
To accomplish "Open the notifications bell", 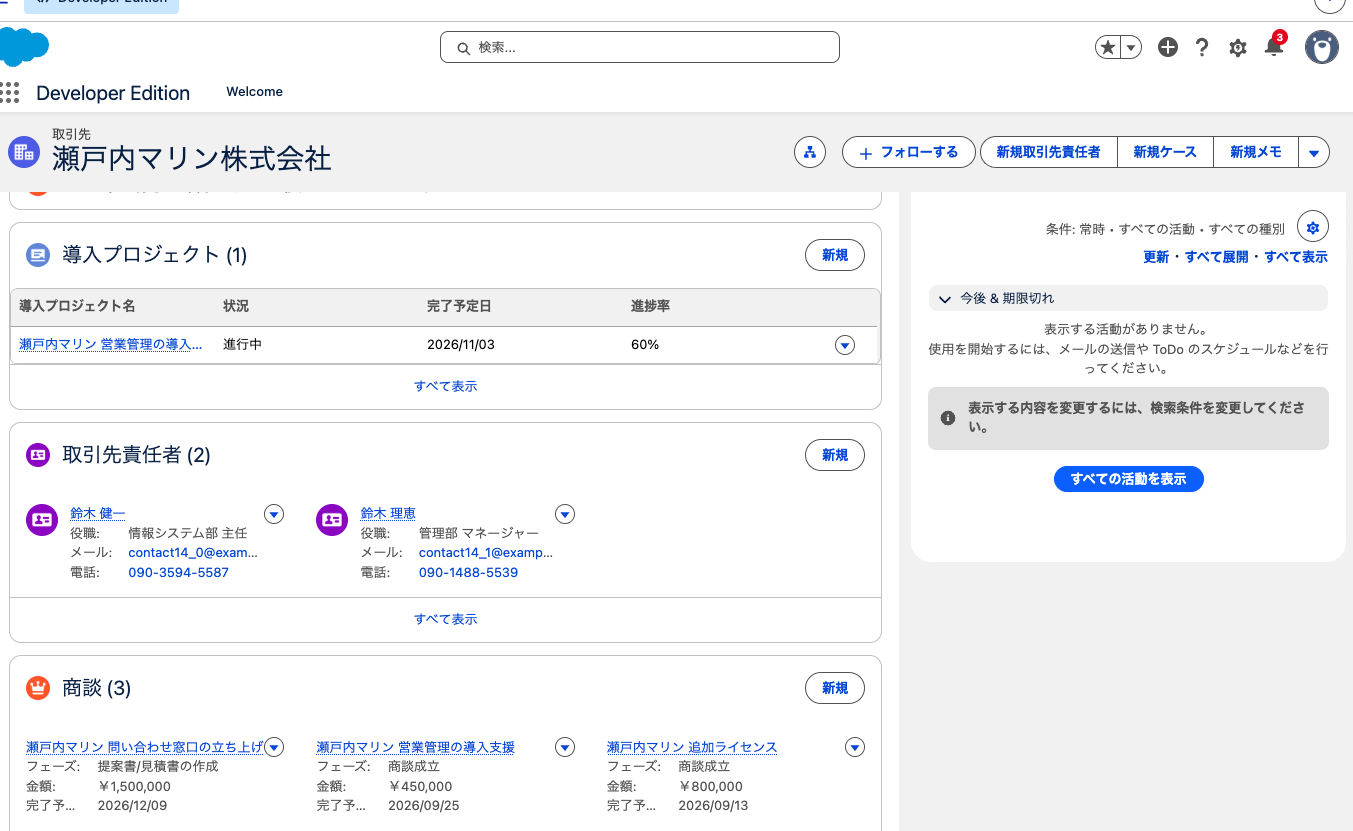I will (x=1273, y=47).
